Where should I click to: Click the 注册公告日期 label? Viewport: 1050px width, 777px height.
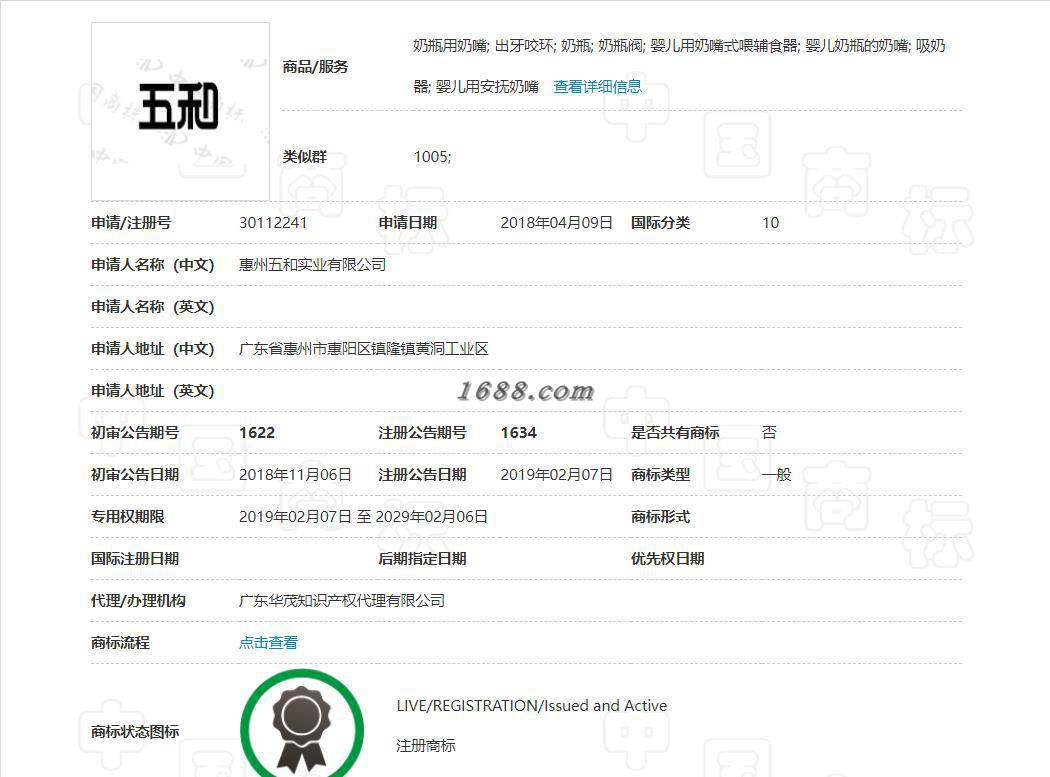(x=423, y=475)
